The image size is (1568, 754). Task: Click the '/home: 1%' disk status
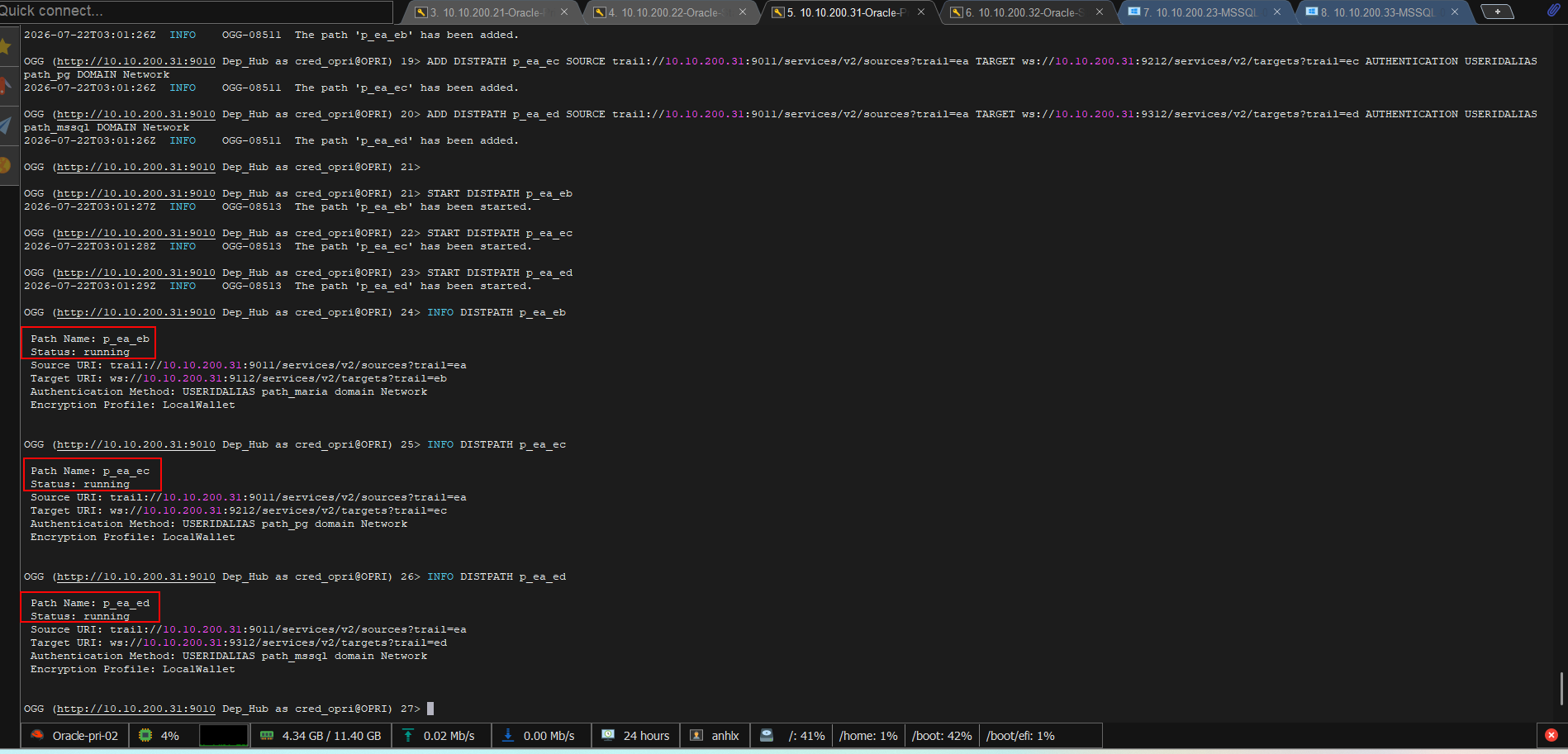point(868,736)
